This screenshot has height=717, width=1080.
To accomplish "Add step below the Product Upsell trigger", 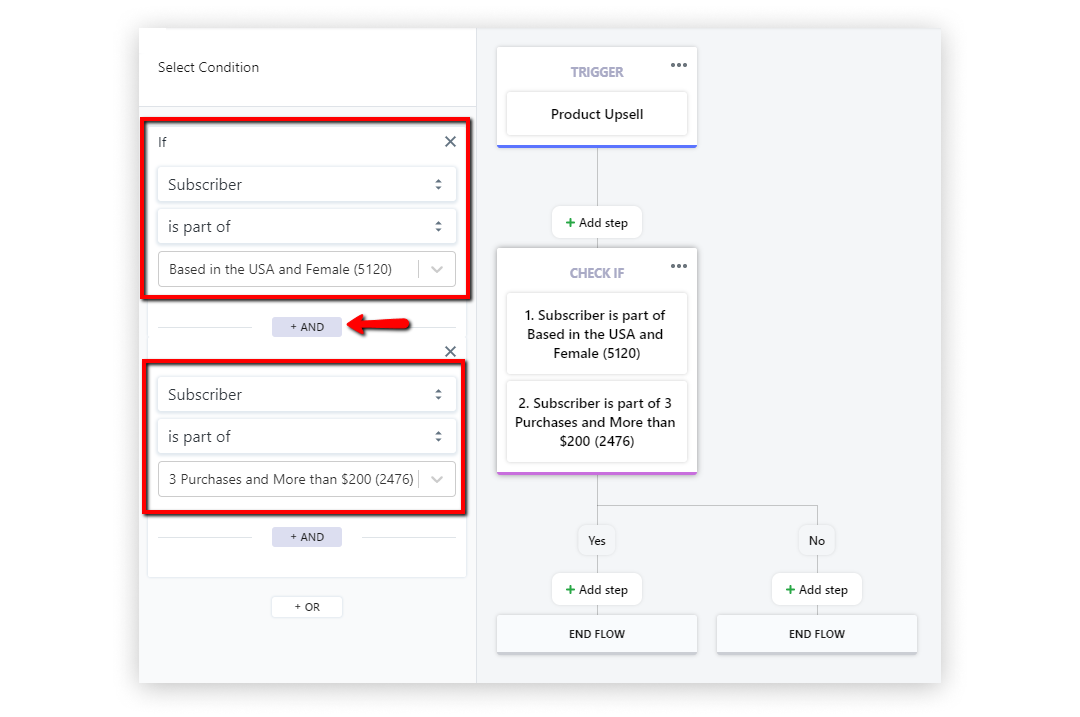I will click(597, 222).
